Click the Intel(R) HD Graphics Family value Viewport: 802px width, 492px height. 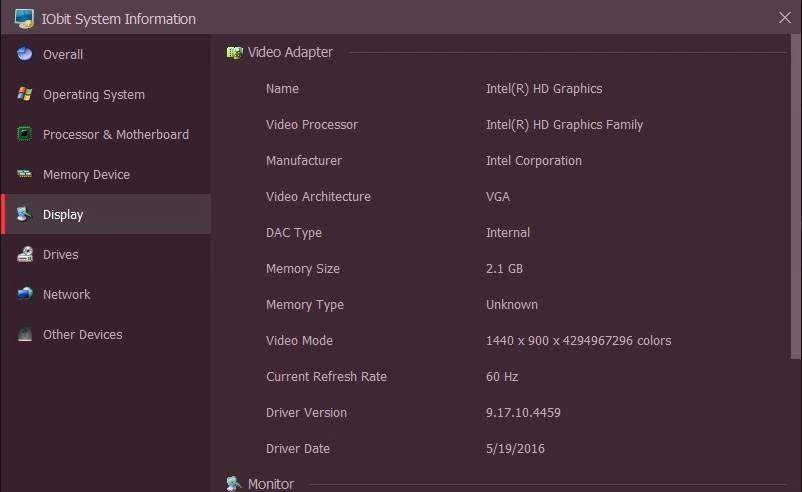tap(564, 125)
